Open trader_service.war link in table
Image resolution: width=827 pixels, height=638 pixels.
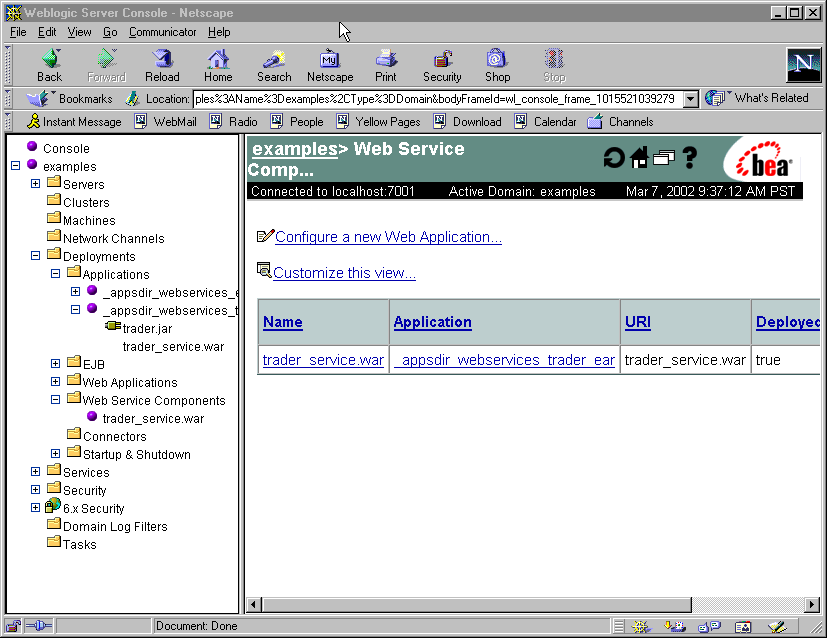click(323, 360)
